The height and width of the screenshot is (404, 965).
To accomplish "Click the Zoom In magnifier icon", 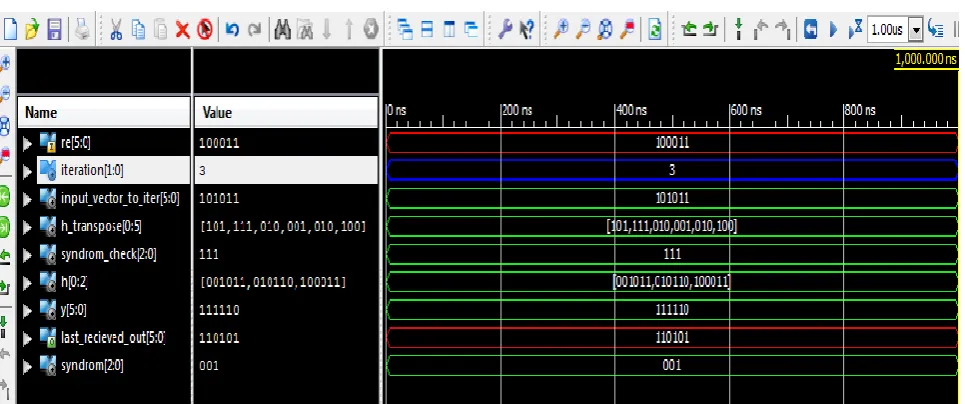I will 561,28.
